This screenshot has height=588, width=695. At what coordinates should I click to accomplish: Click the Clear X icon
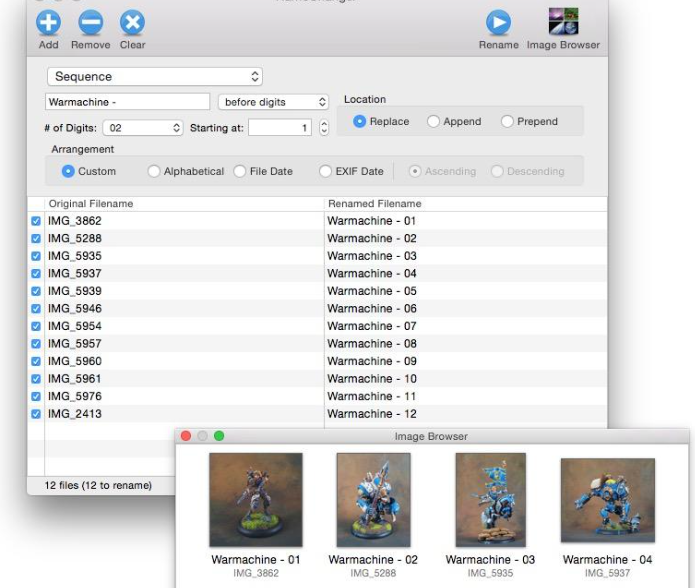point(132,22)
